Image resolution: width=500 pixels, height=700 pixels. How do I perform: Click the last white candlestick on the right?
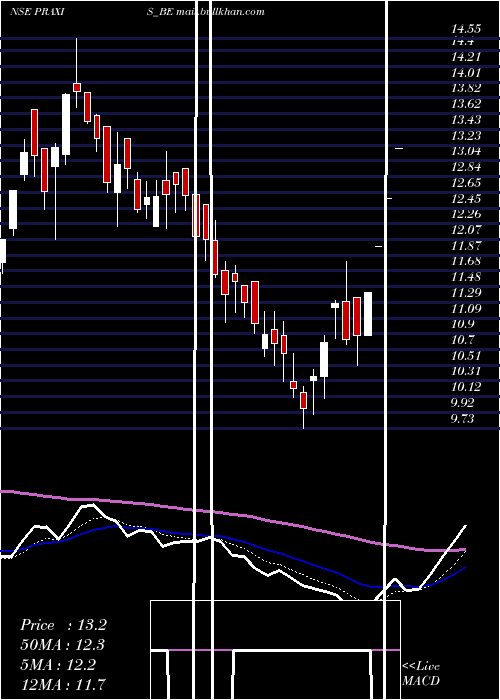[368, 314]
